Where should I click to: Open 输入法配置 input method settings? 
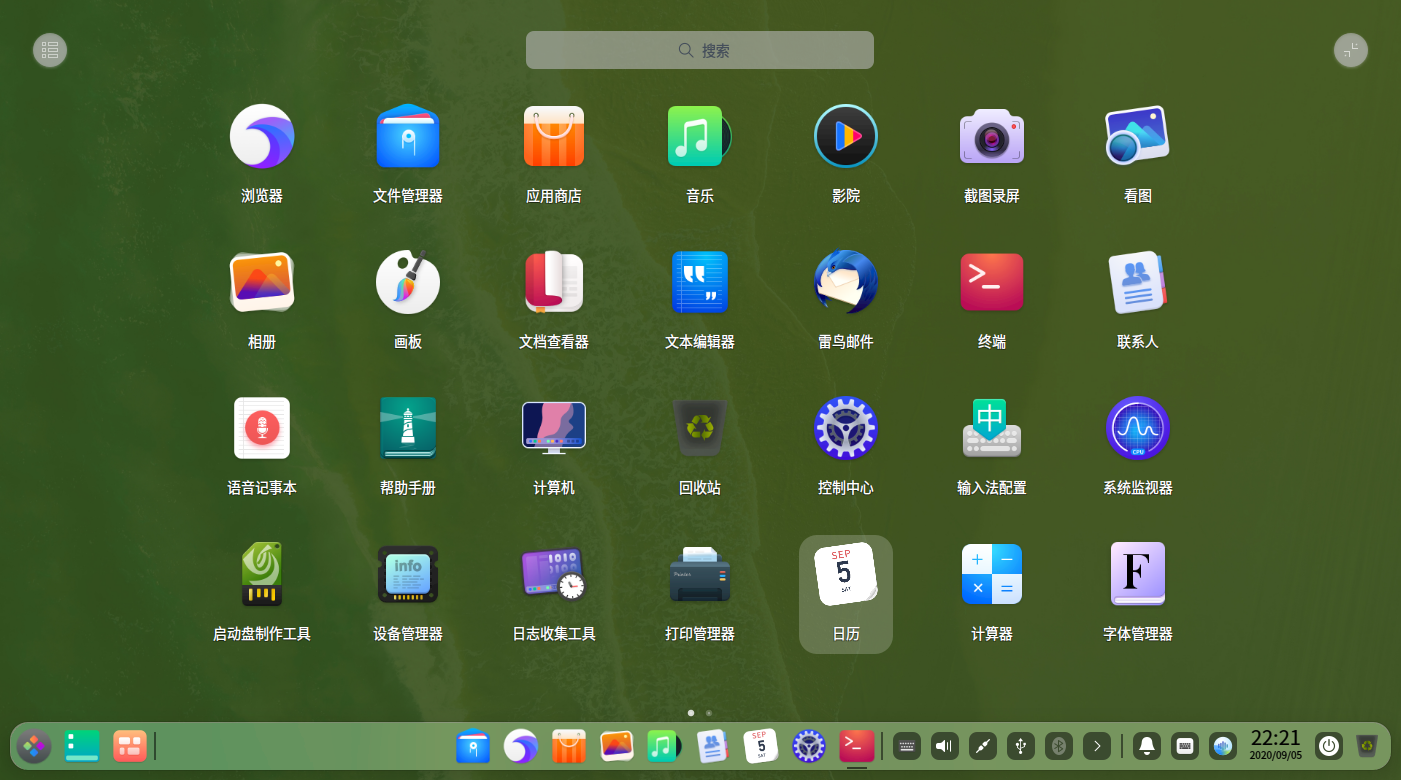(992, 429)
